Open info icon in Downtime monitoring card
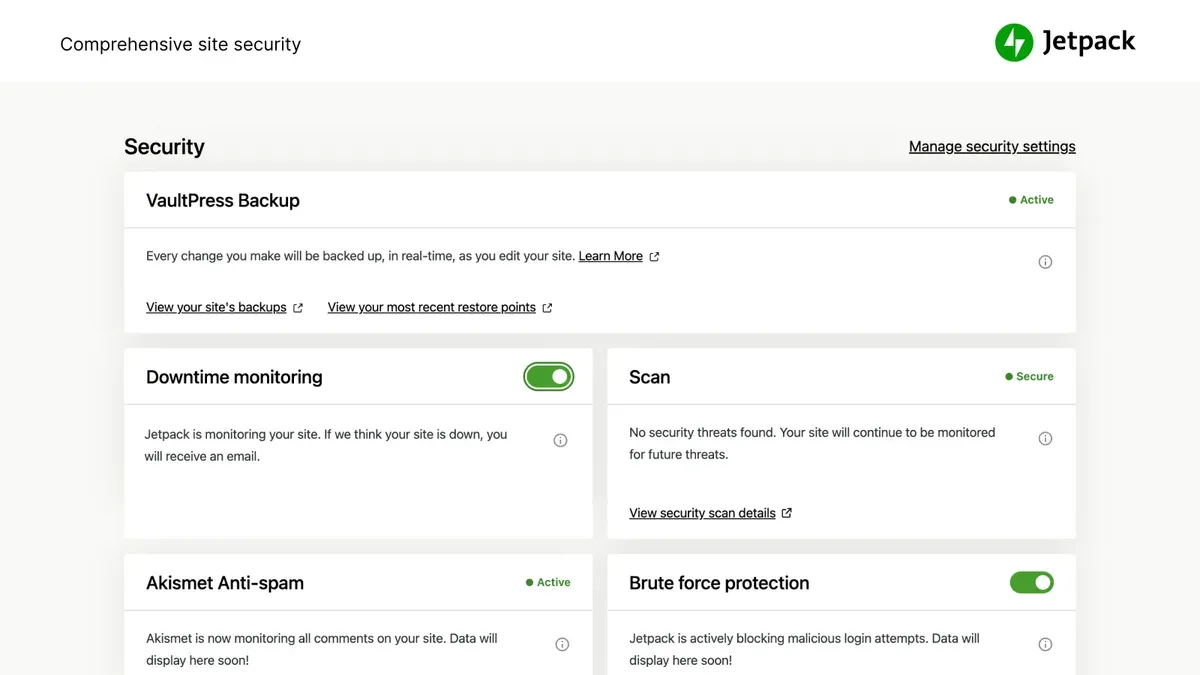The image size is (1200, 675). click(x=560, y=440)
